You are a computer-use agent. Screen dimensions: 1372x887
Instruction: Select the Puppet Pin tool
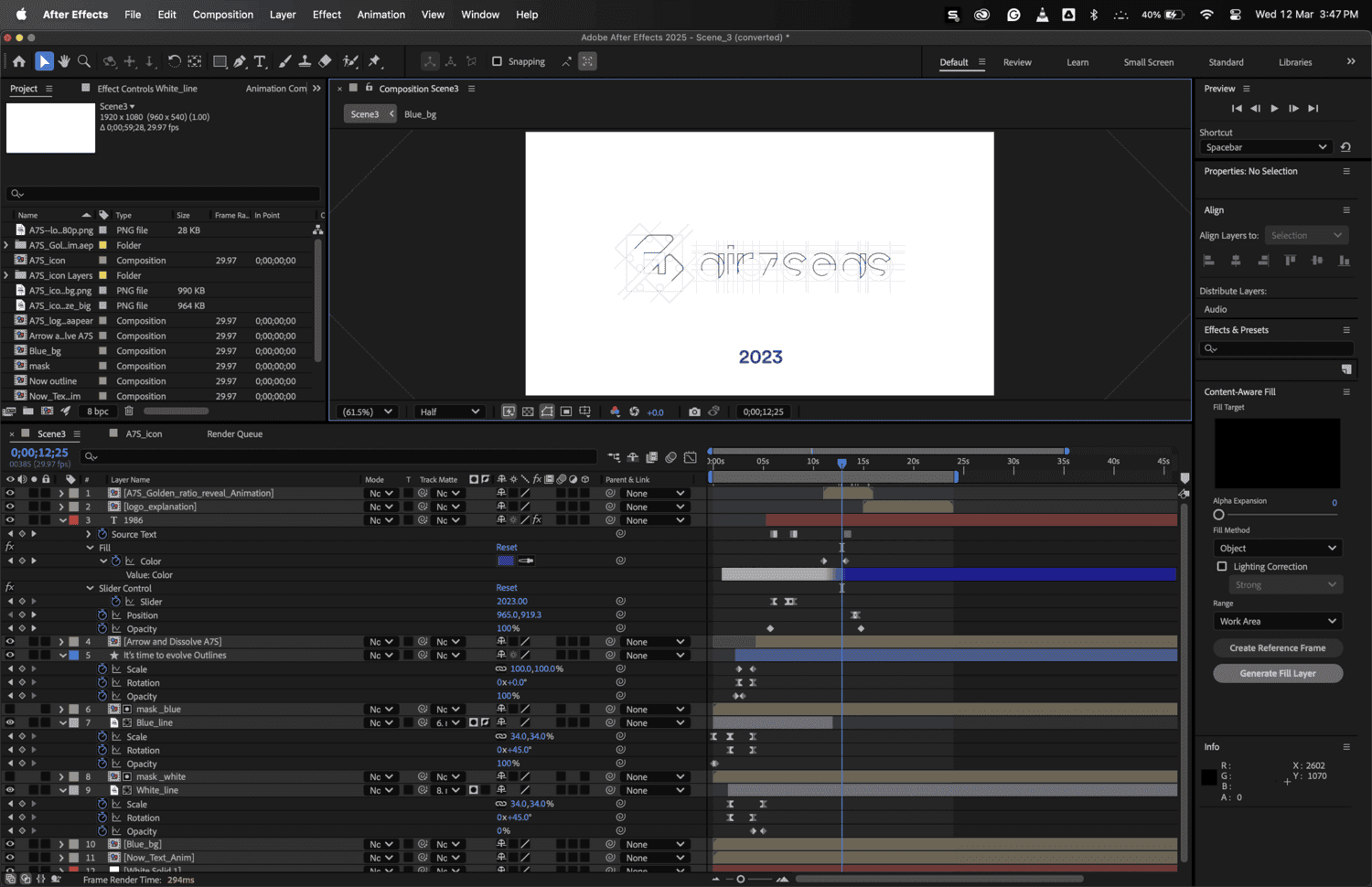coord(374,61)
